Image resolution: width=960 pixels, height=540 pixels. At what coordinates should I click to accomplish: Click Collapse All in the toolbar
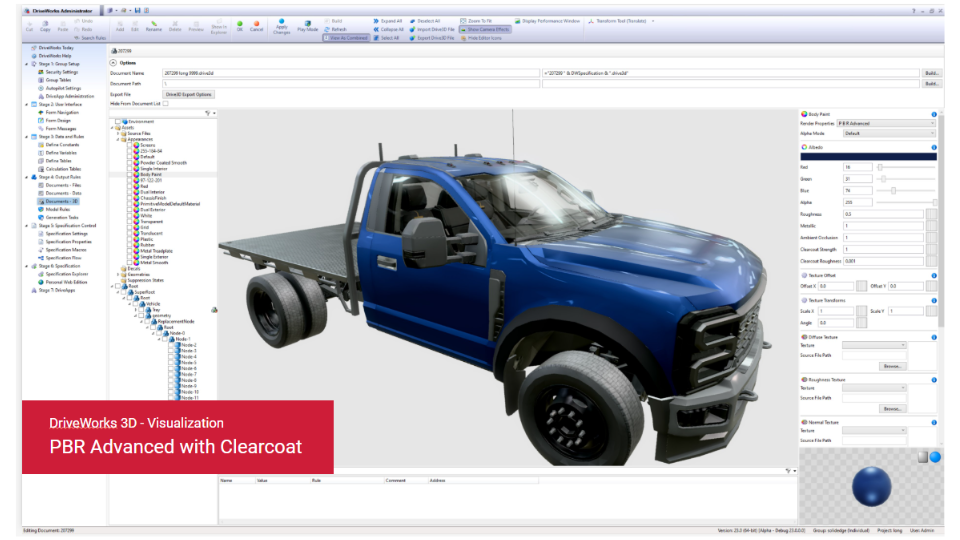pos(389,29)
